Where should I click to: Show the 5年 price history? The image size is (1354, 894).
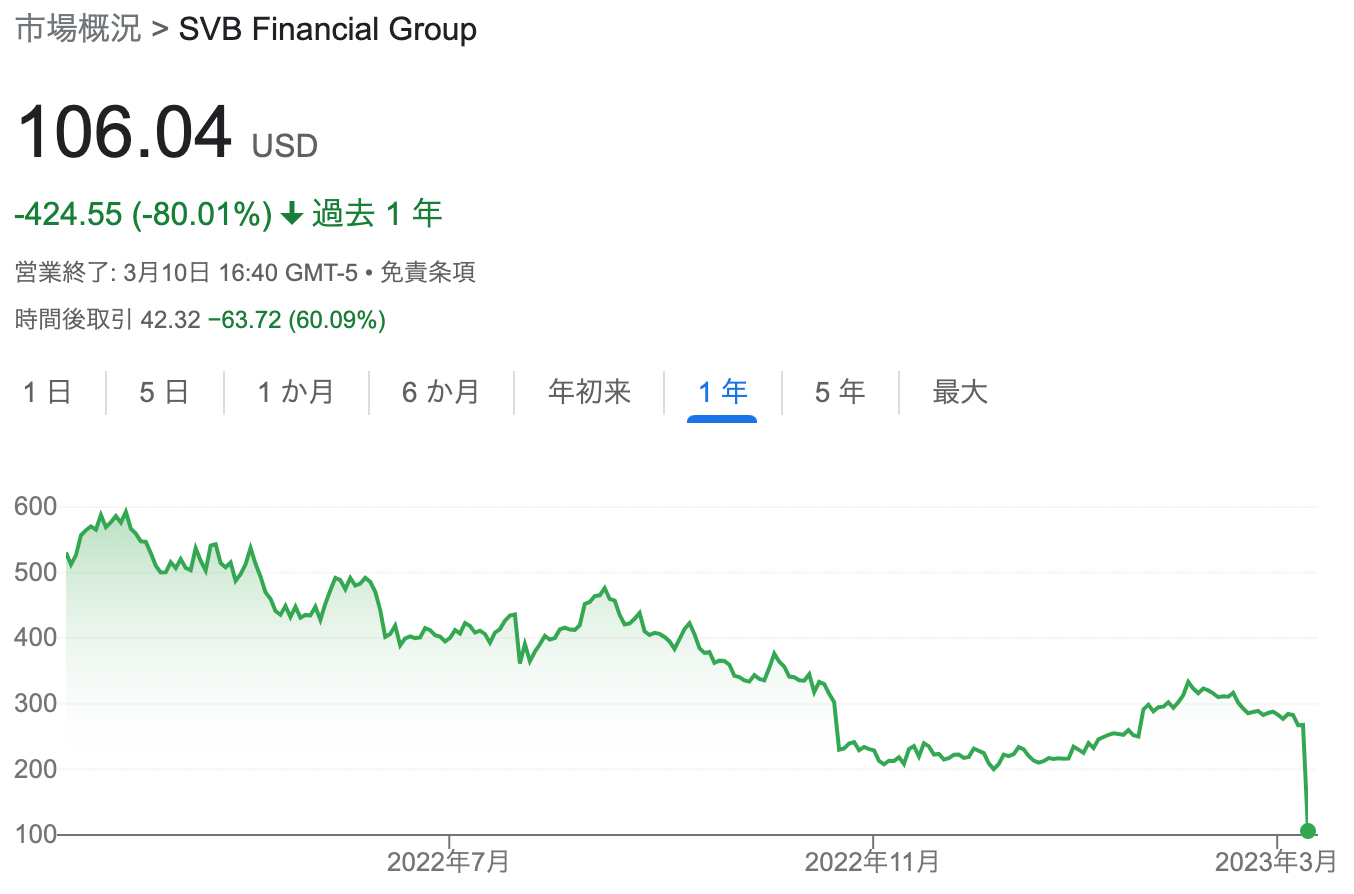[840, 392]
